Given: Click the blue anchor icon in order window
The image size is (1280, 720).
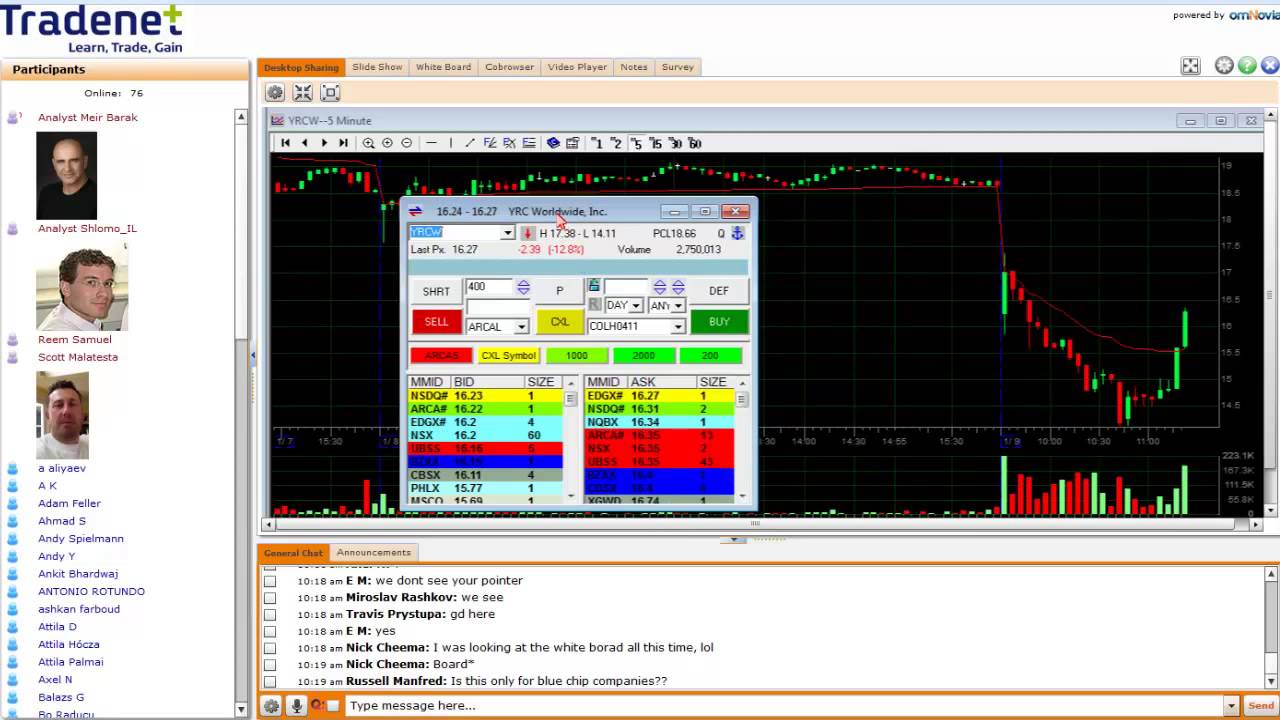Looking at the screenshot, I should (x=738, y=233).
